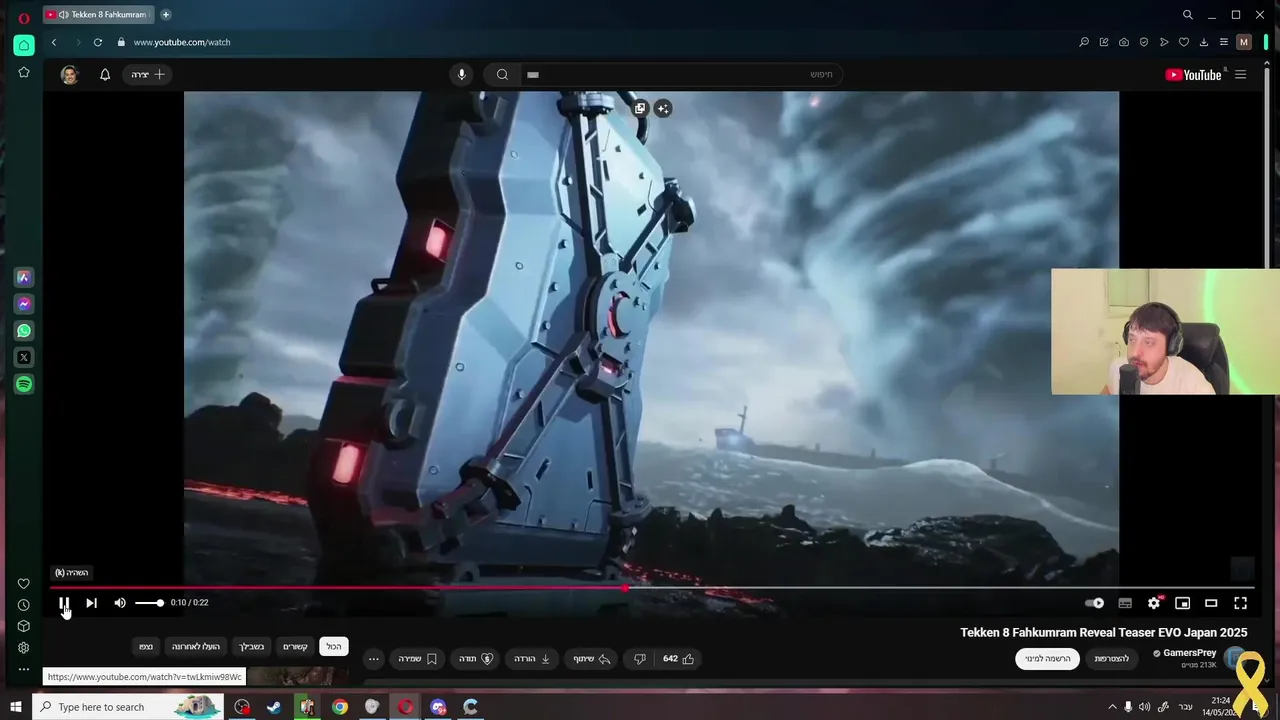Open the Share (שיתוף) button
This screenshot has height=720, width=1280.
tap(591, 659)
